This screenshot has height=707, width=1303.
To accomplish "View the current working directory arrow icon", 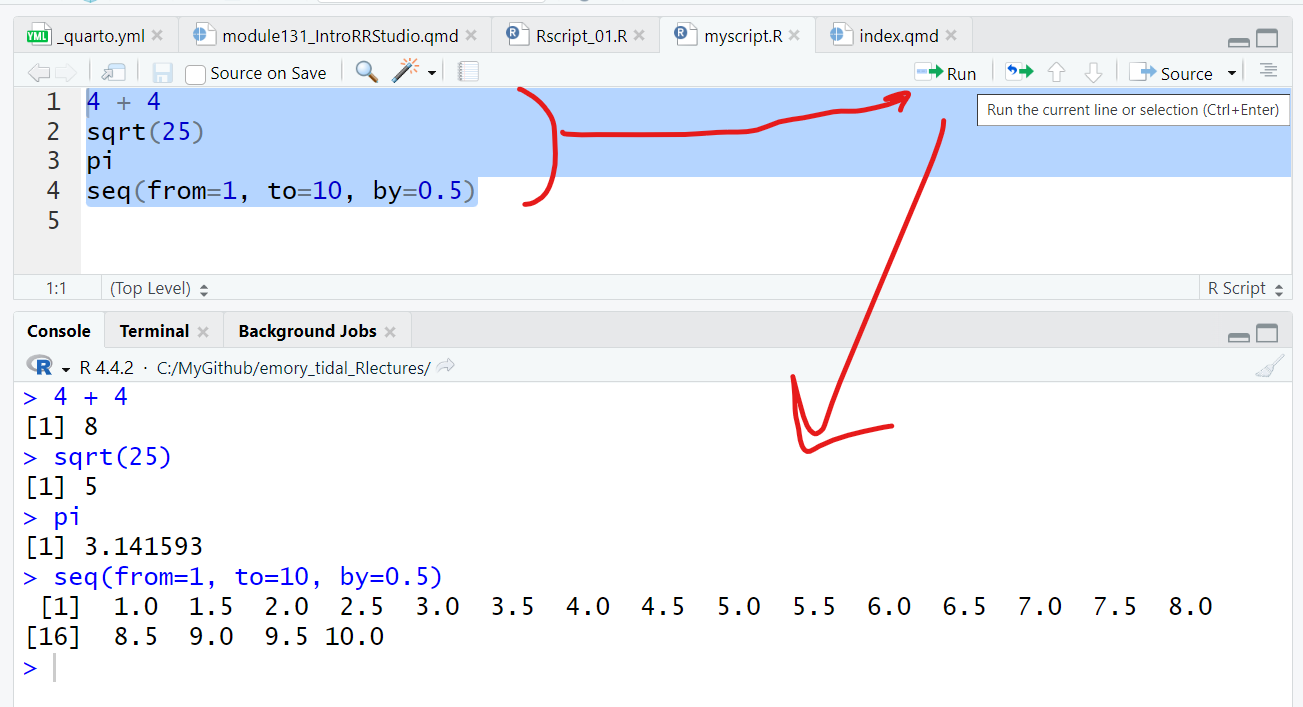I will pos(446,367).
